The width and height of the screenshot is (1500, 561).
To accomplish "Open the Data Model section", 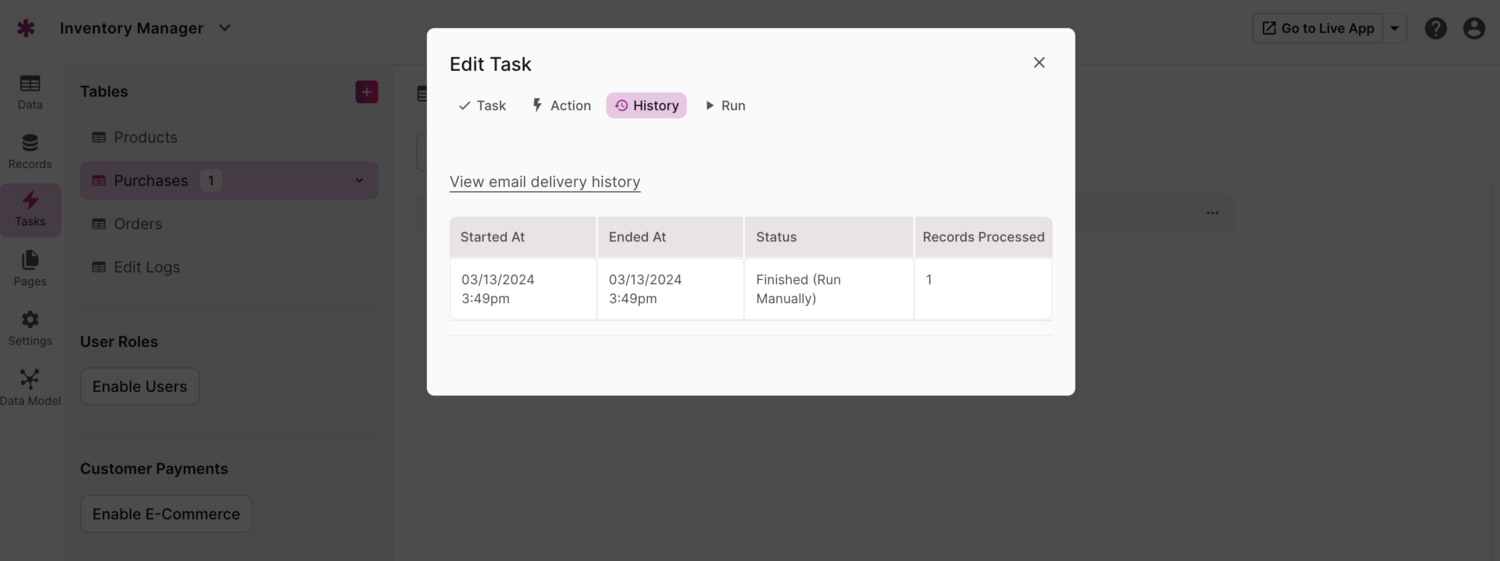I will pyautogui.click(x=30, y=388).
